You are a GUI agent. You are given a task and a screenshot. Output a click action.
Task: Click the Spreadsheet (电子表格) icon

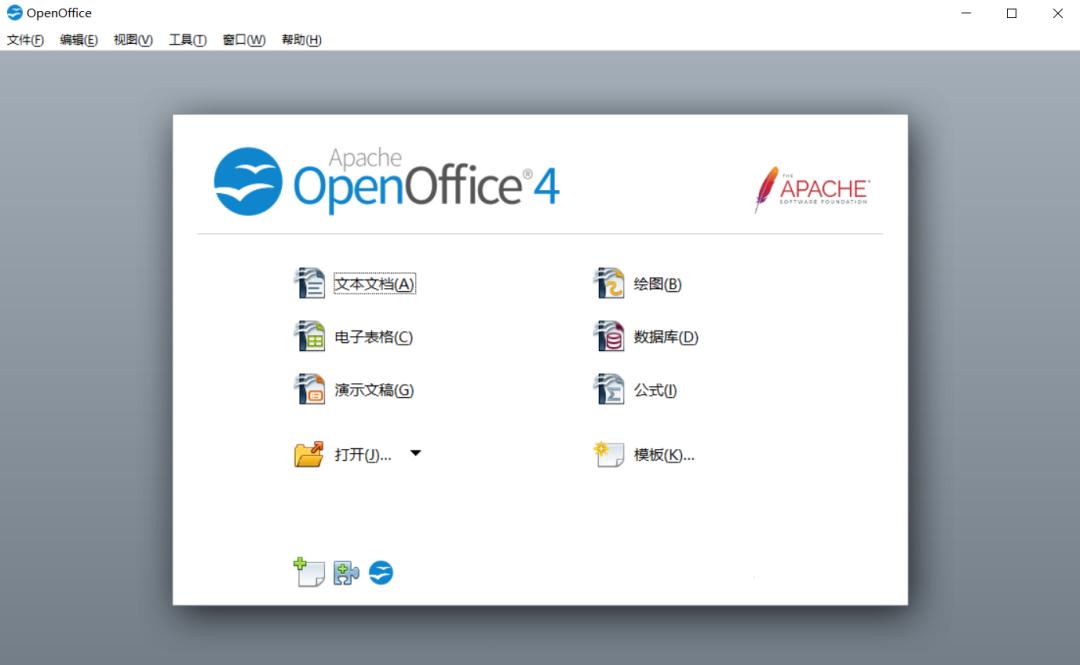tap(309, 336)
